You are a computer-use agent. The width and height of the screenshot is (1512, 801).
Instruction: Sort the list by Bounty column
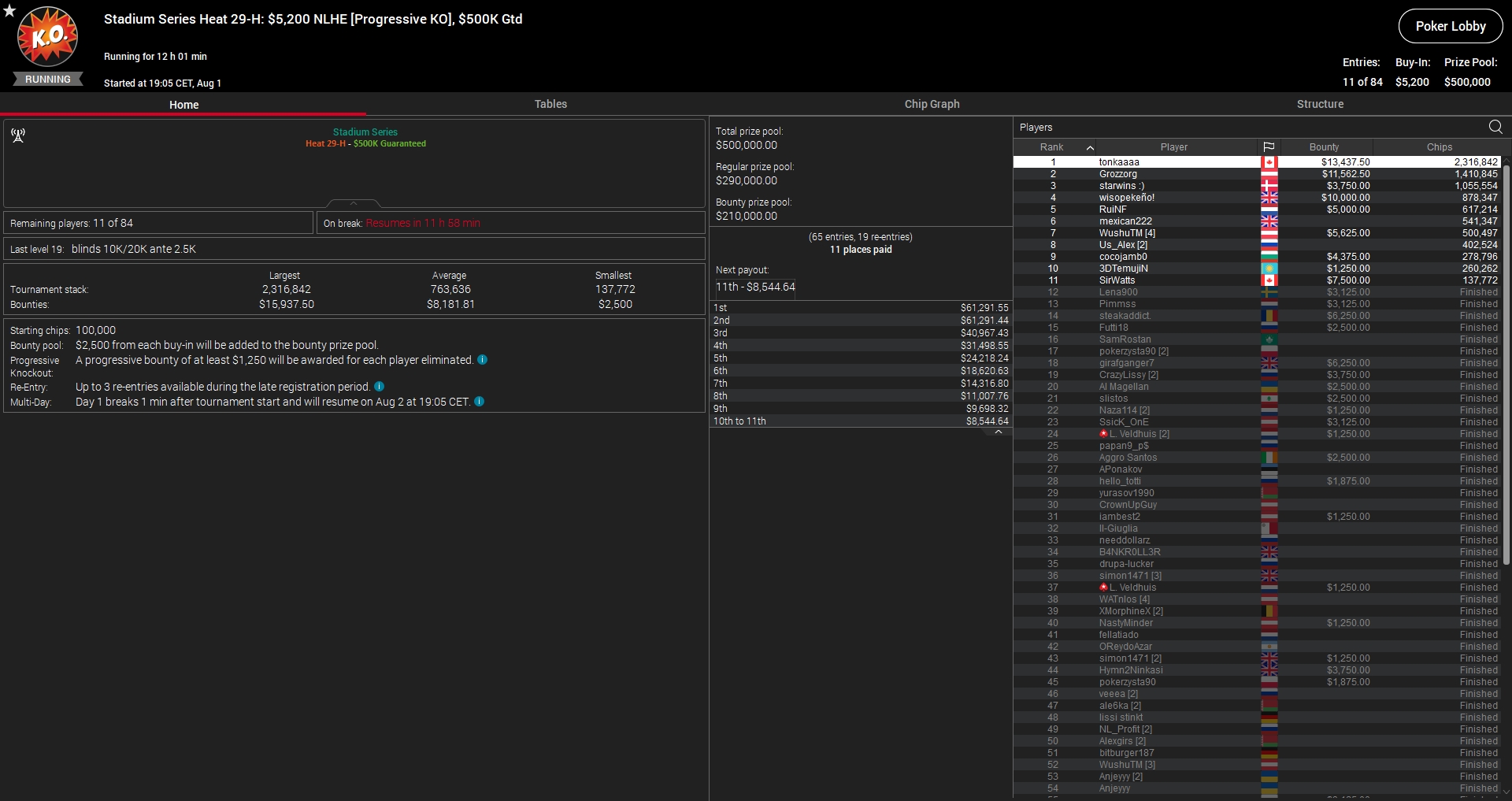[1324, 147]
